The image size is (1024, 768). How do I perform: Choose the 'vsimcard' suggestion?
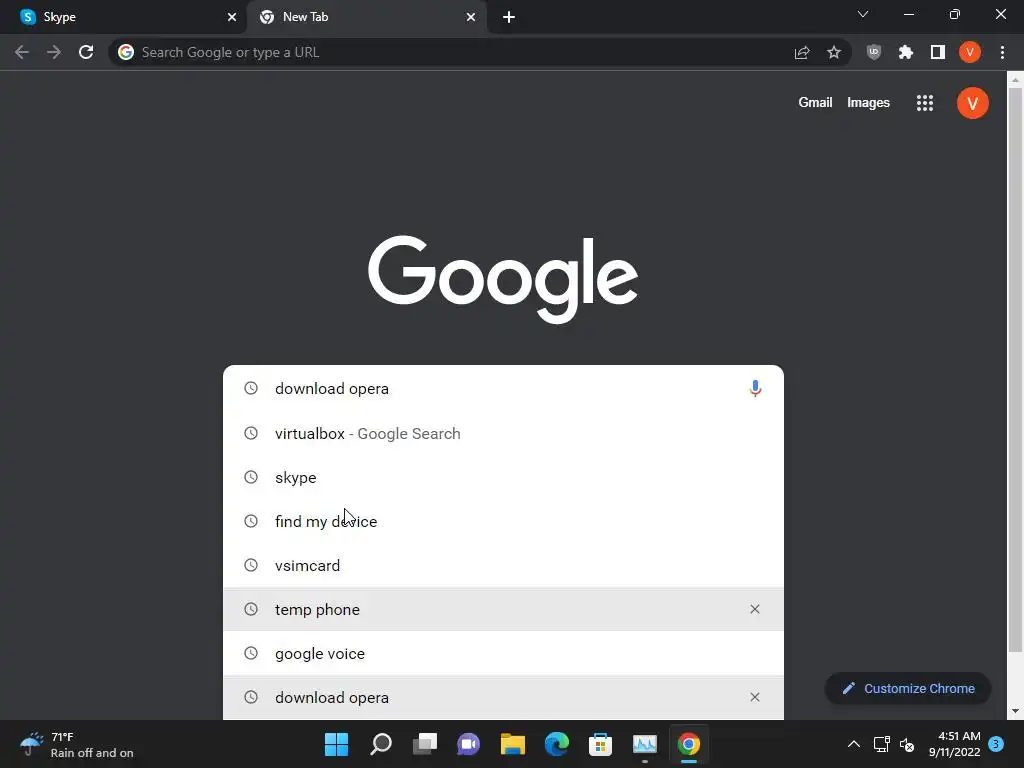coord(503,566)
